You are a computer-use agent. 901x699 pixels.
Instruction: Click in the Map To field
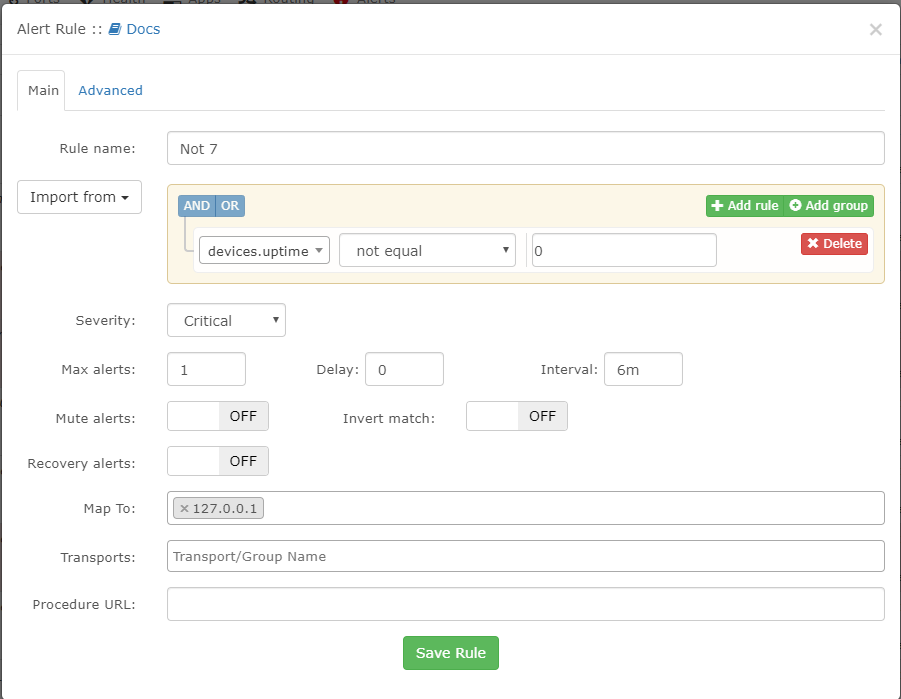[525, 508]
